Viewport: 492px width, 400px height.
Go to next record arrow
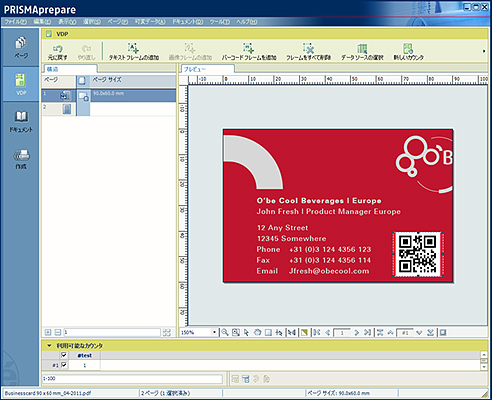419,332
